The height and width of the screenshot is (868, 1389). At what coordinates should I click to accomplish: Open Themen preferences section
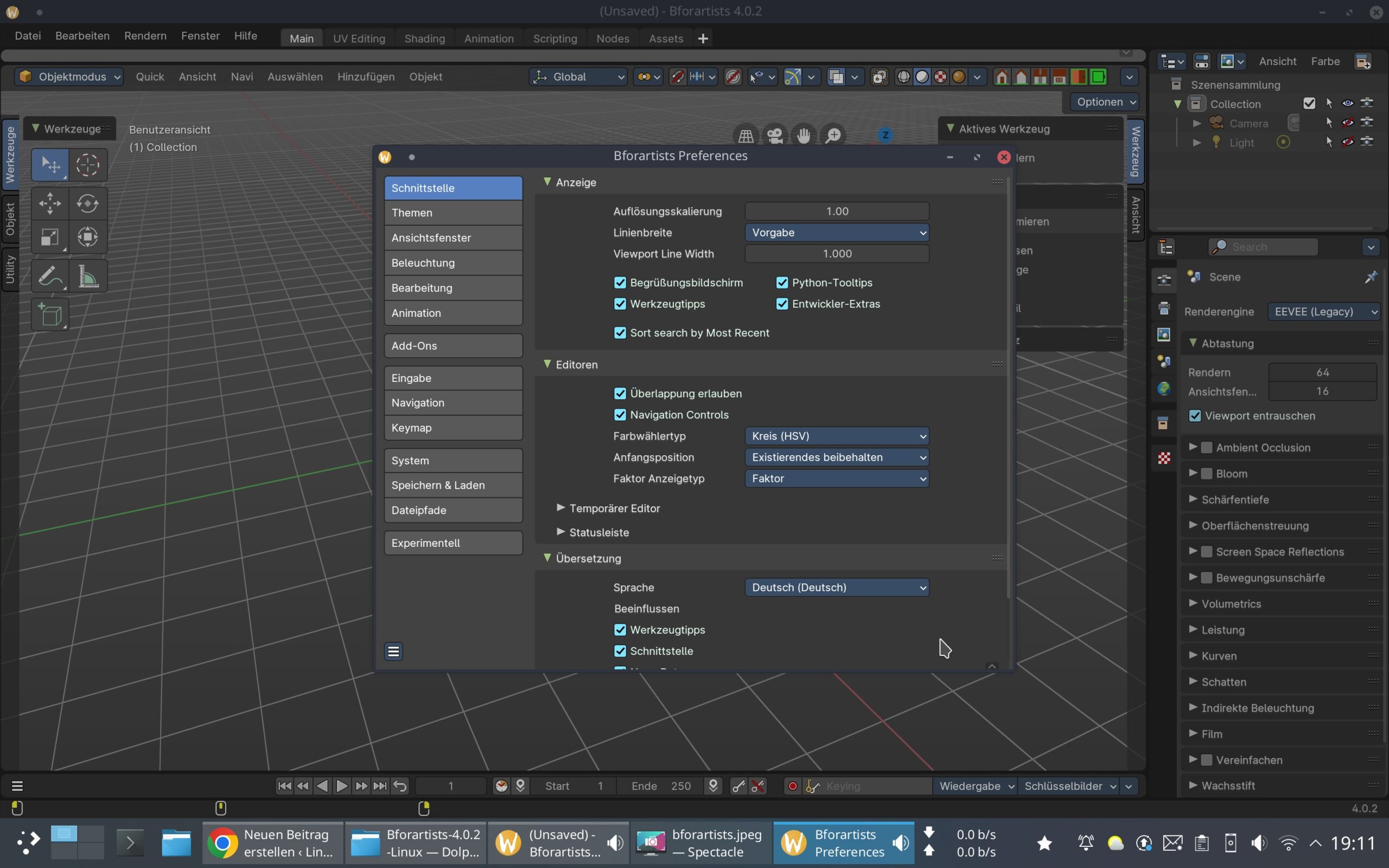453,213
